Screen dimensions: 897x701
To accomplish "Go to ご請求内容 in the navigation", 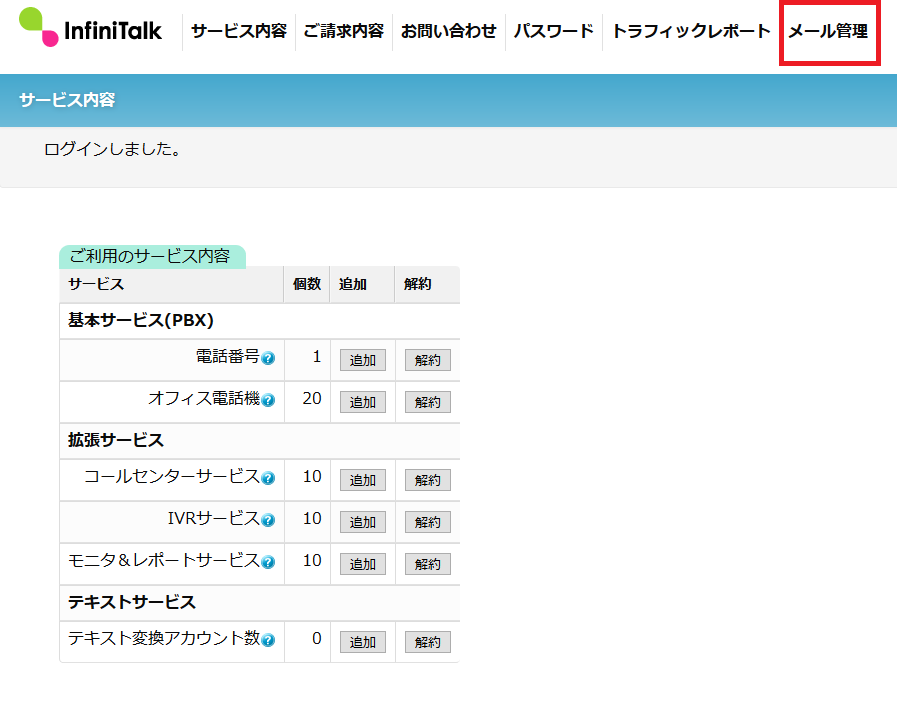I will click(344, 31).
